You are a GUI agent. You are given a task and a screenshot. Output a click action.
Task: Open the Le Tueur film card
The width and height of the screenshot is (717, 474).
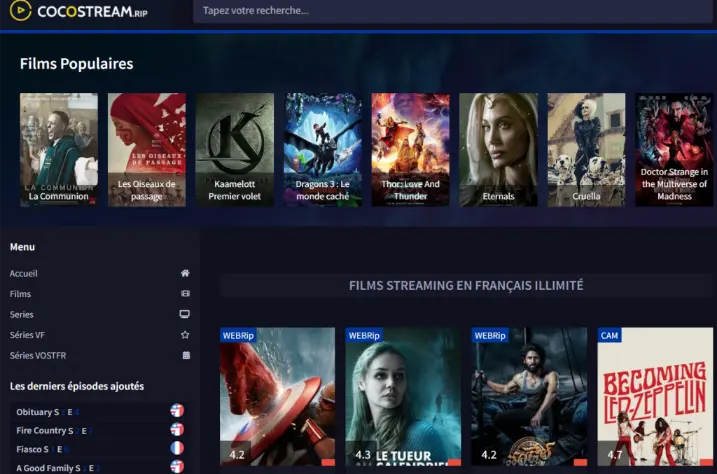tap(403, 396)
